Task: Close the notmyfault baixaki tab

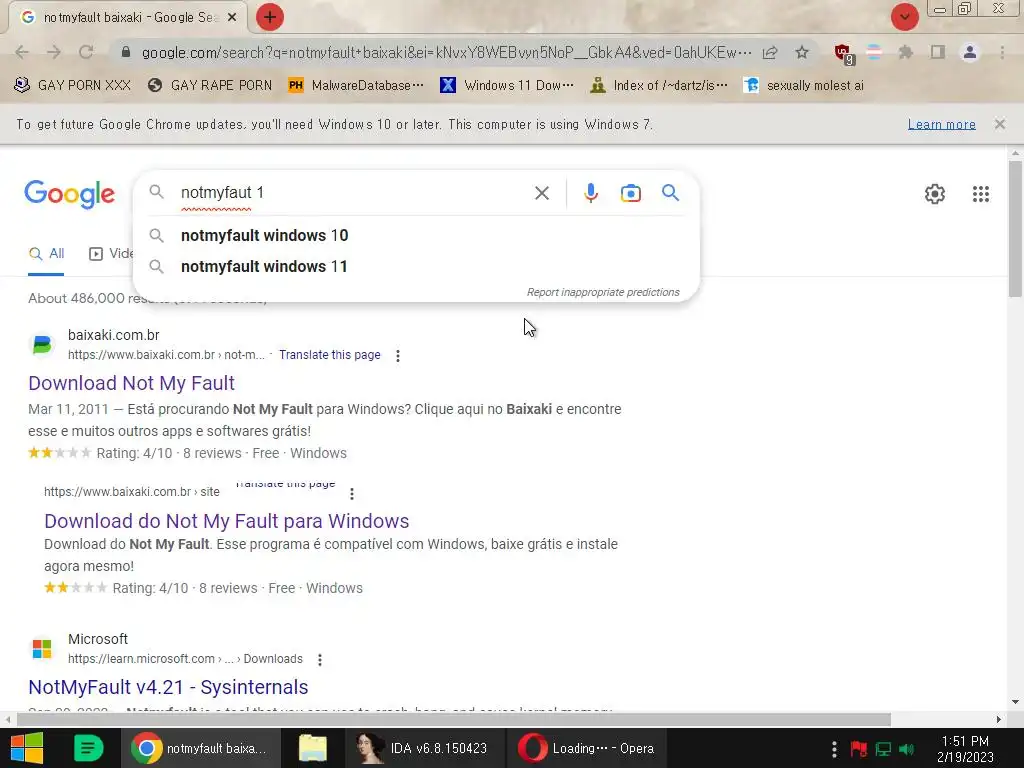Action: (x=232, y=18)
